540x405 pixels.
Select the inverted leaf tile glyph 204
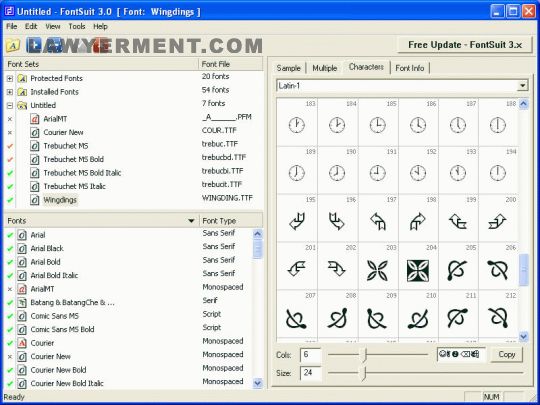point(418,270)
